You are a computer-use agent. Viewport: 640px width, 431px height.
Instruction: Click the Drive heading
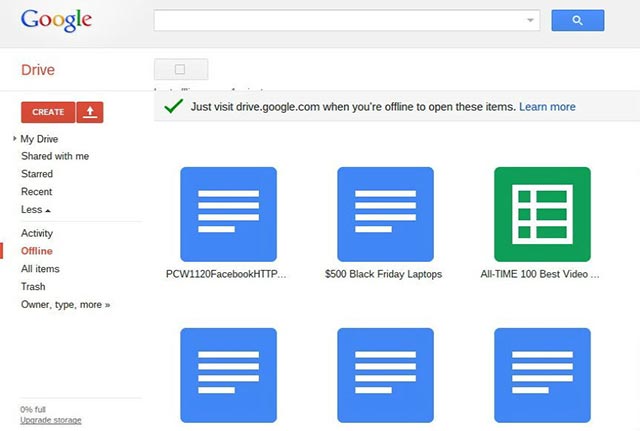click(38, 70)
